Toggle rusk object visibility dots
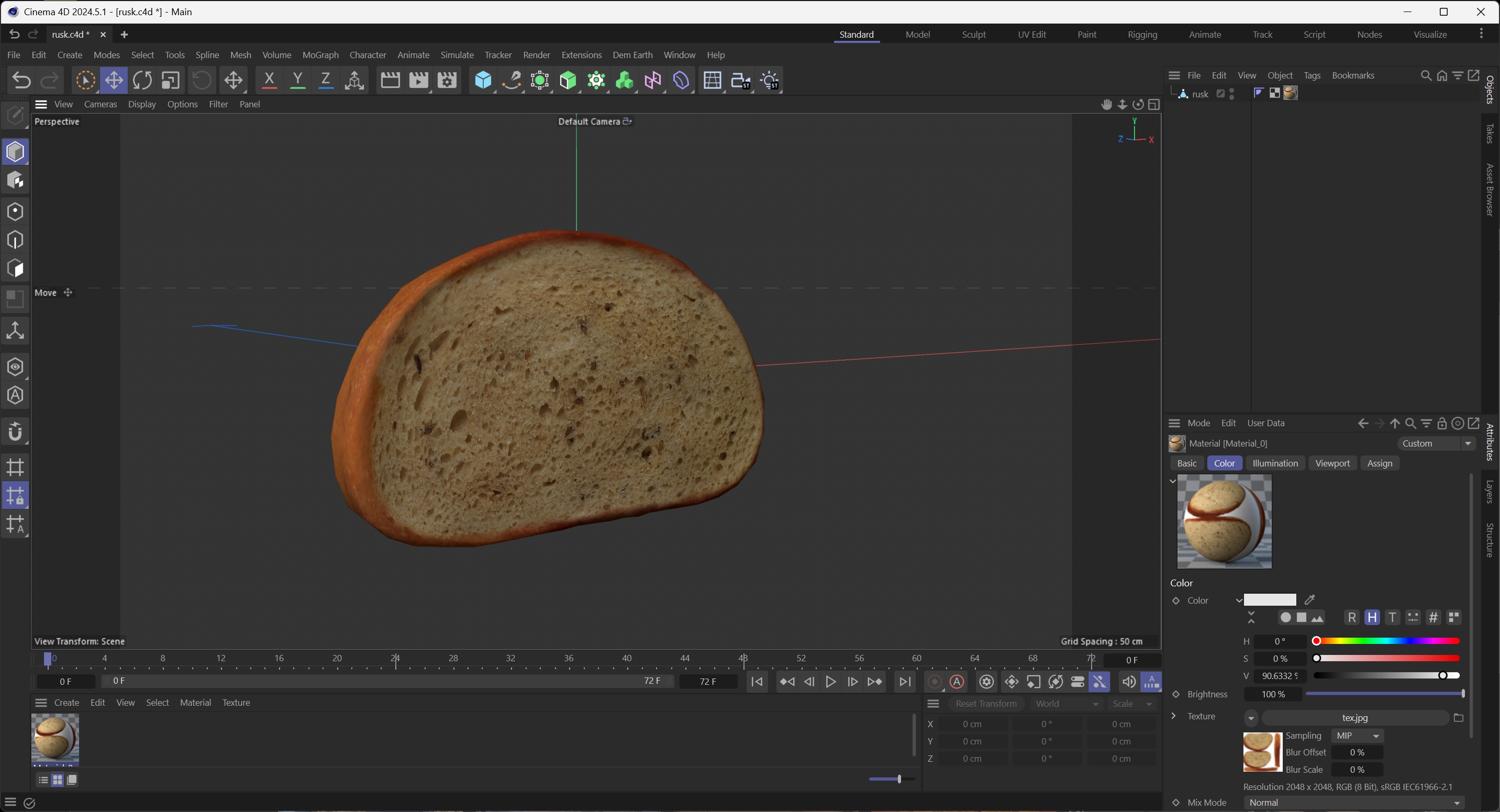Screen dimensions: 1500x812 click(1231, 94)
